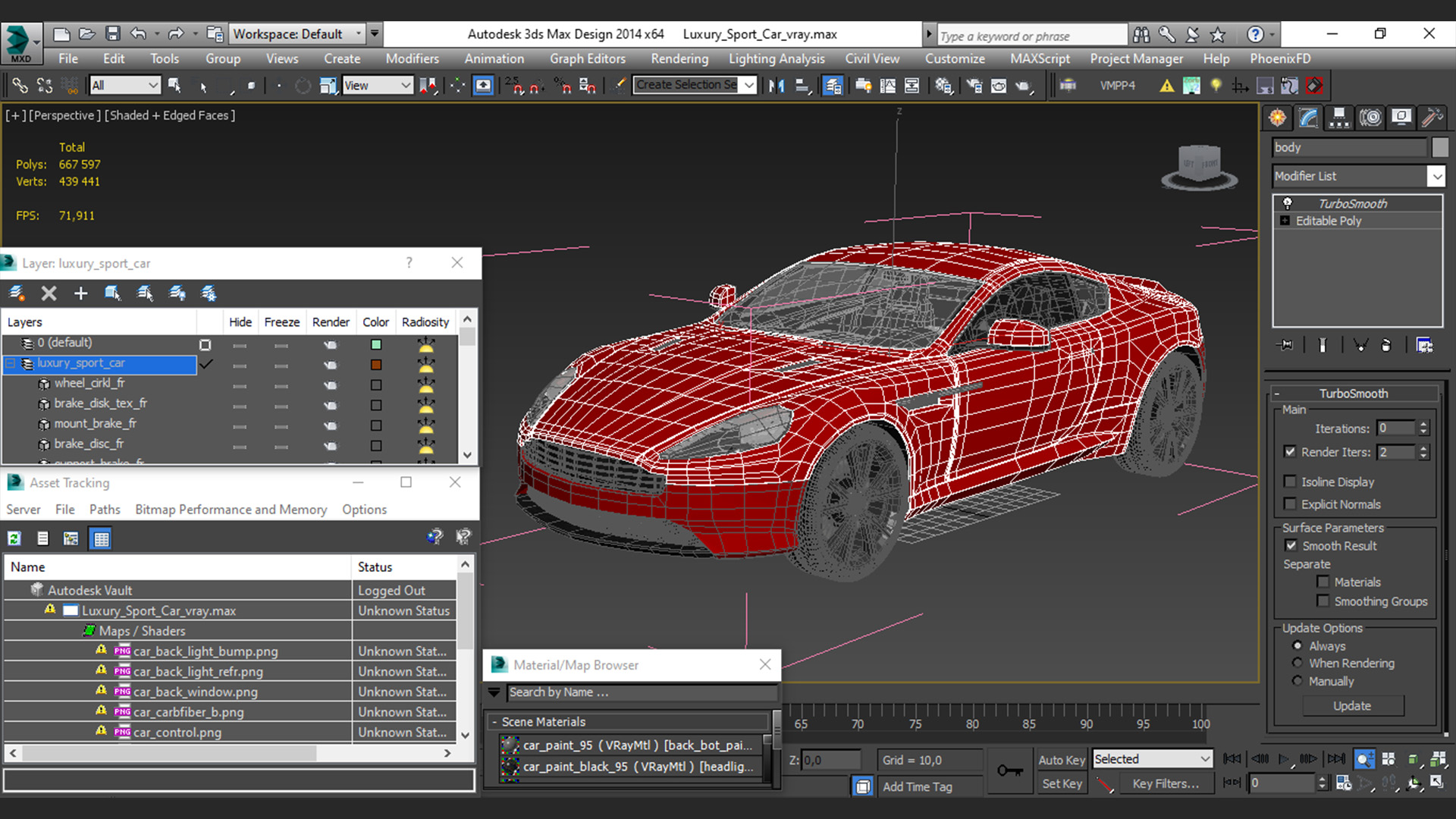Click the Open File folder icon

pyautogui.click(x=87, y=34)
